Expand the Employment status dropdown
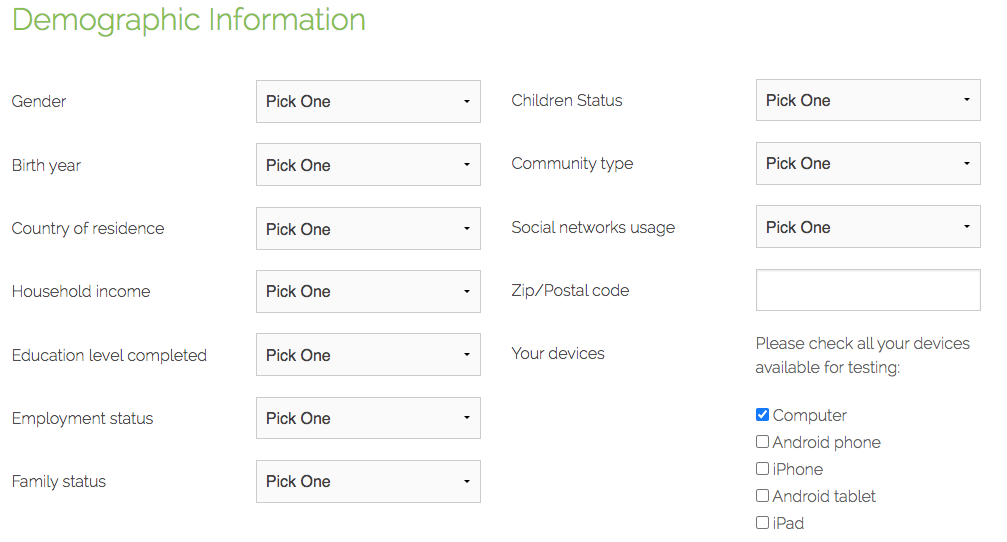Image resolution: width=1007 pixels, height=542 pixels. click(367, 418)
